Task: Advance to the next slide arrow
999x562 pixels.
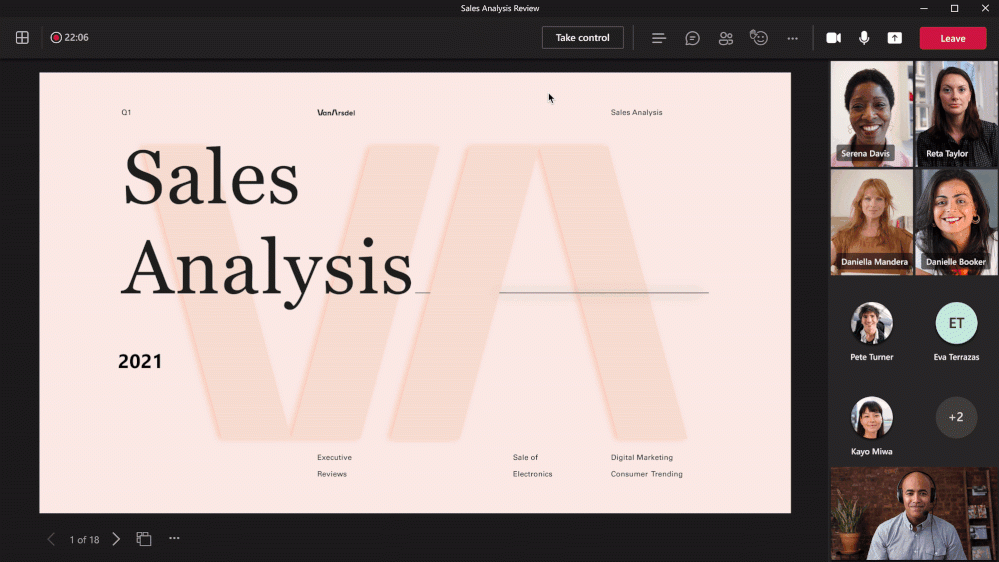Action: pos(116,539)
